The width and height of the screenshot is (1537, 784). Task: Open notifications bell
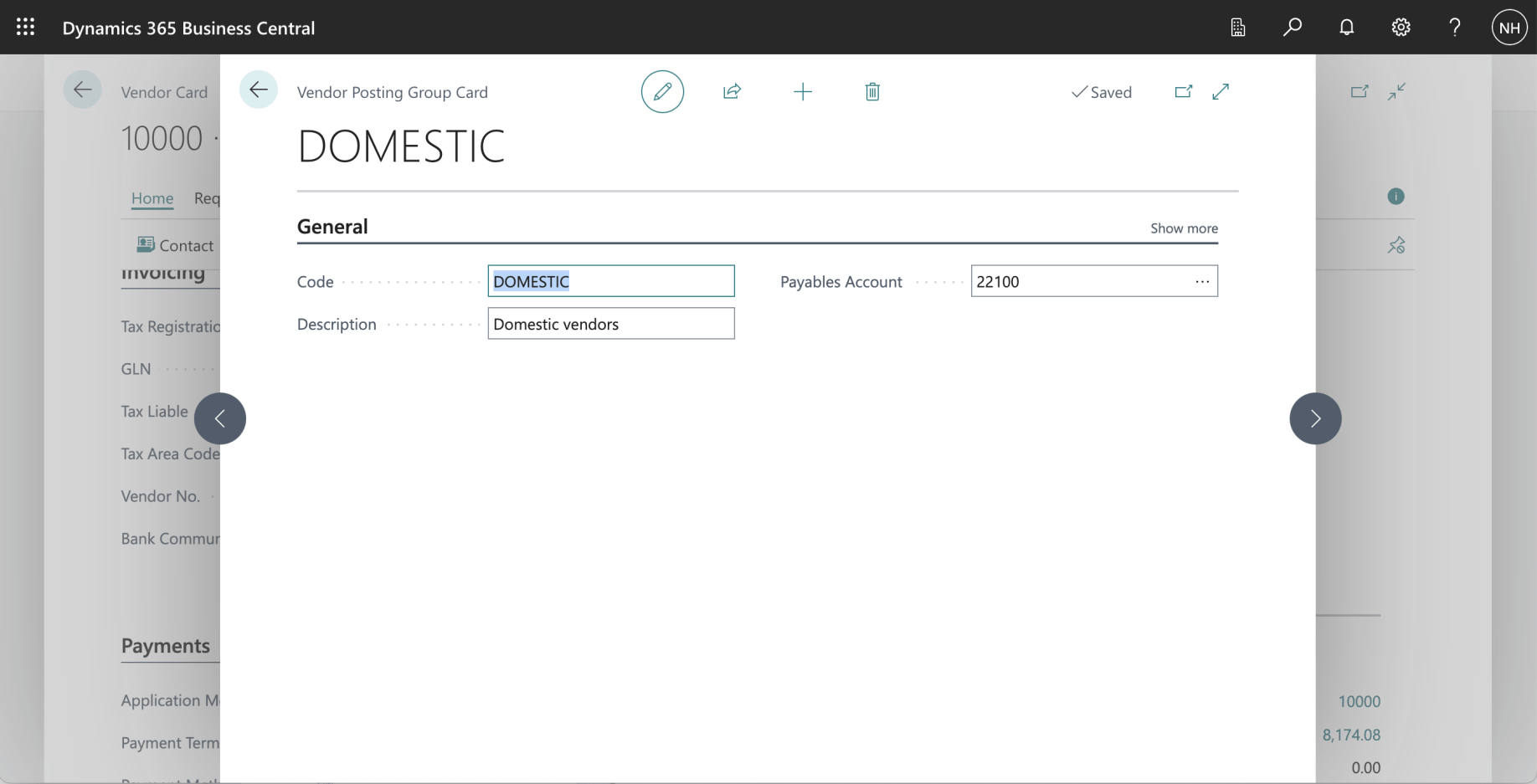[x=1346, y=28]
